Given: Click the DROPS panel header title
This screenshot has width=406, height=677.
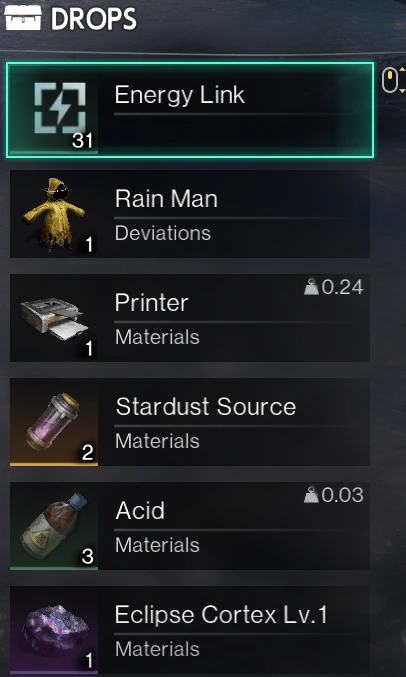Looking at the screenshot, I should pyautogui.click(x=94, y=19).
